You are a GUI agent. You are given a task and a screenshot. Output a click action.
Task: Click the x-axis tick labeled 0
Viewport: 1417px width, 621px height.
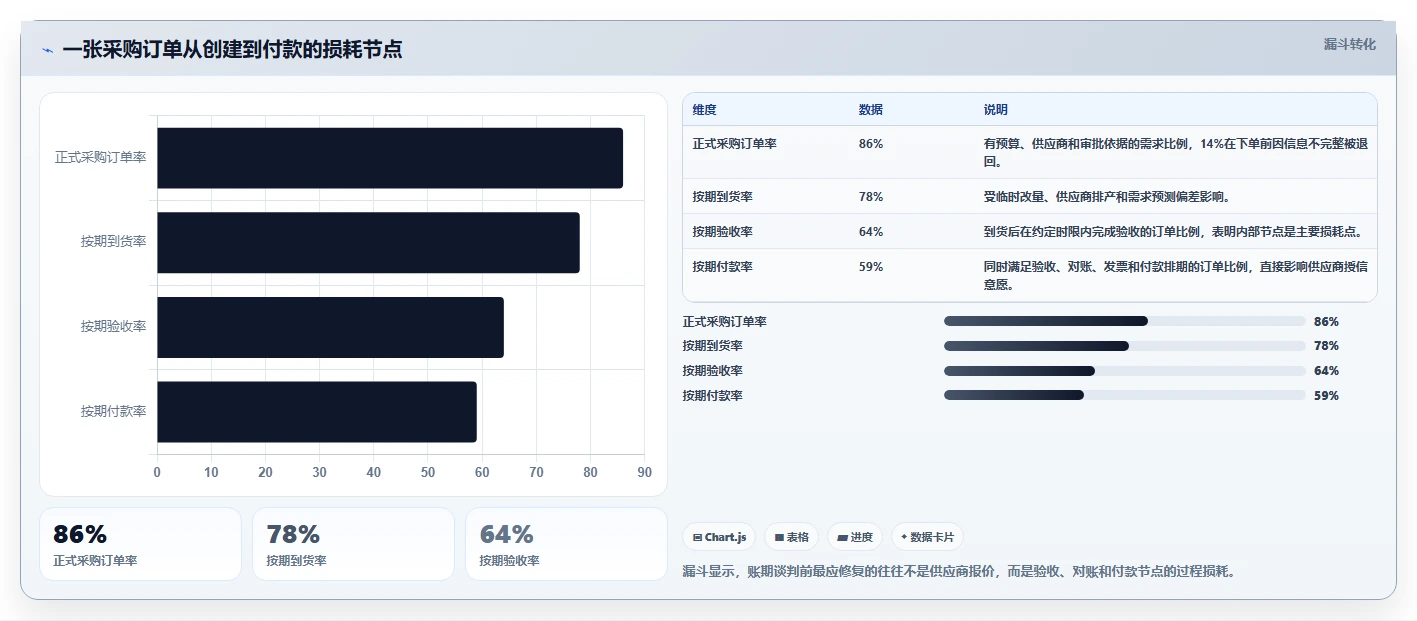157,473
